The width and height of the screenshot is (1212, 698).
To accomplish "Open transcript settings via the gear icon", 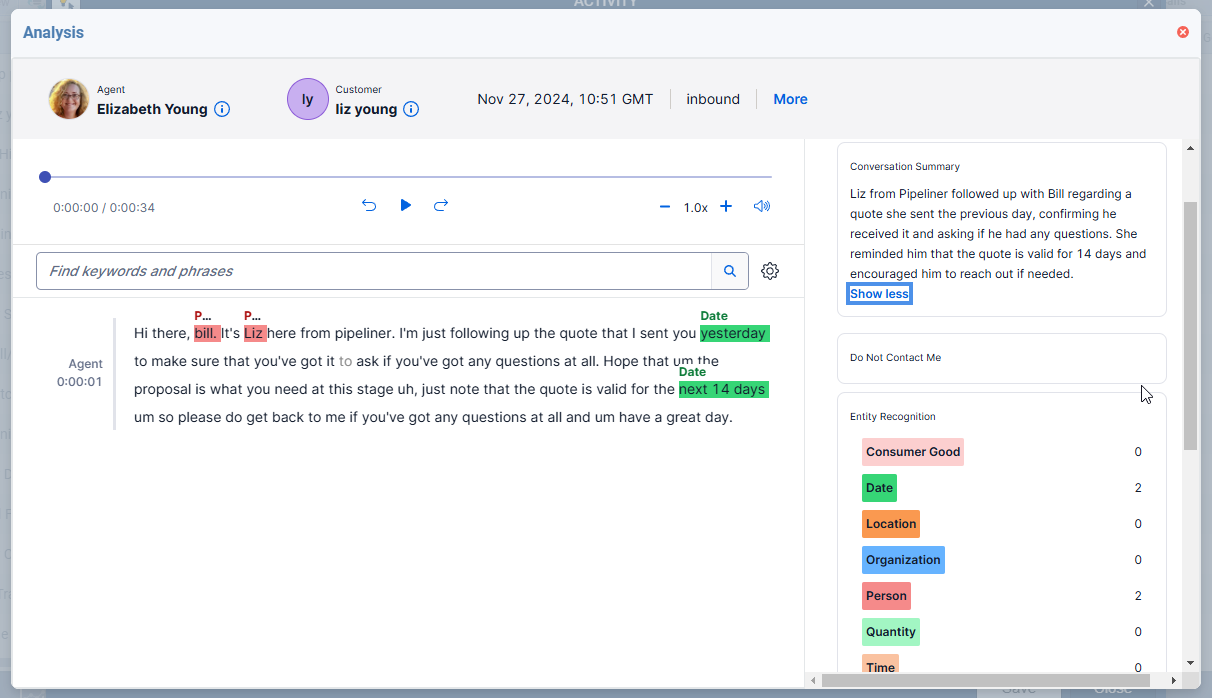I will [x=769, y=270].
